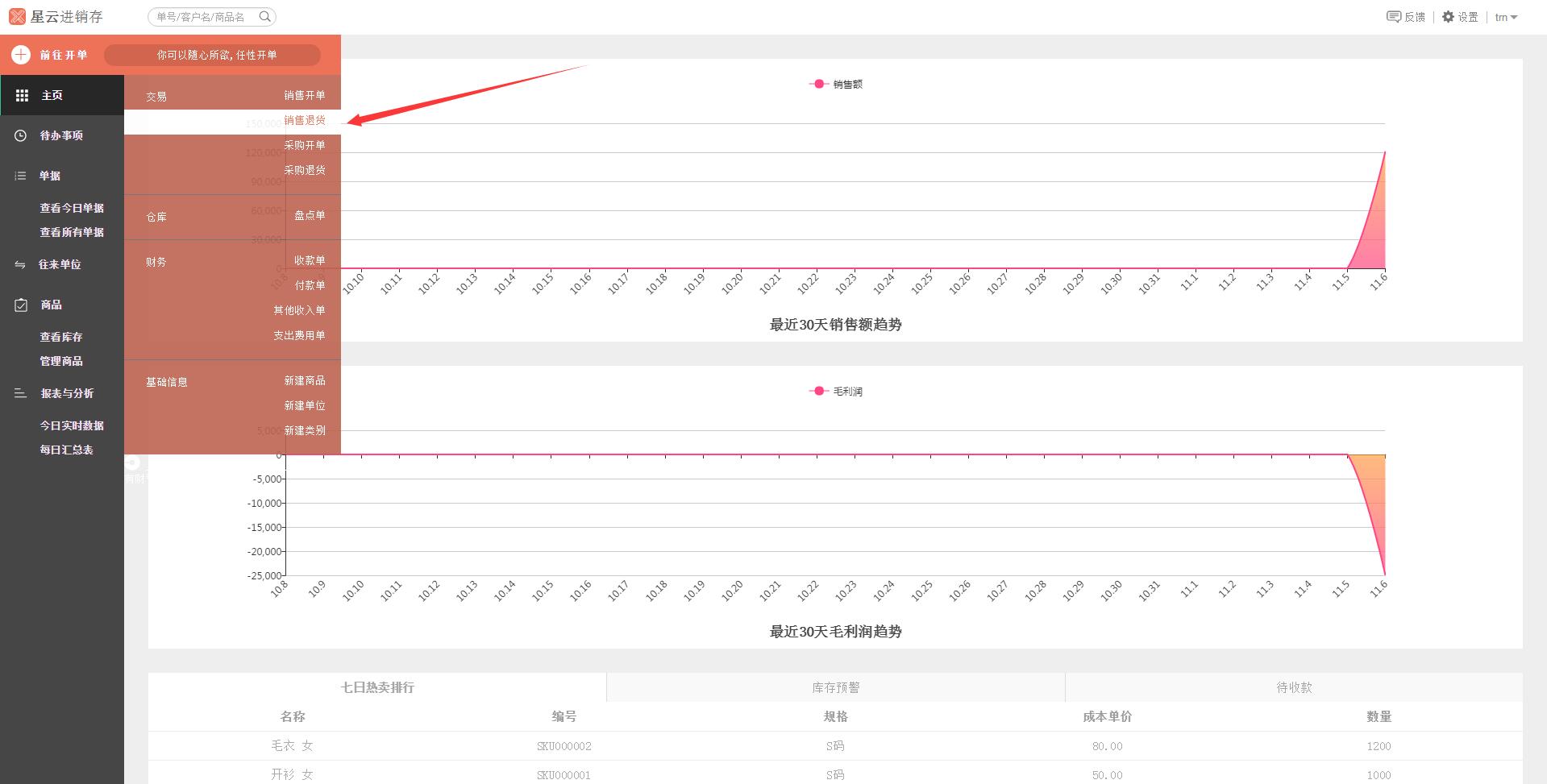The height and width of the screenshot is (784, 1547).
Task: Choose 采购开单 from the menu
Action: coord(304,145)
